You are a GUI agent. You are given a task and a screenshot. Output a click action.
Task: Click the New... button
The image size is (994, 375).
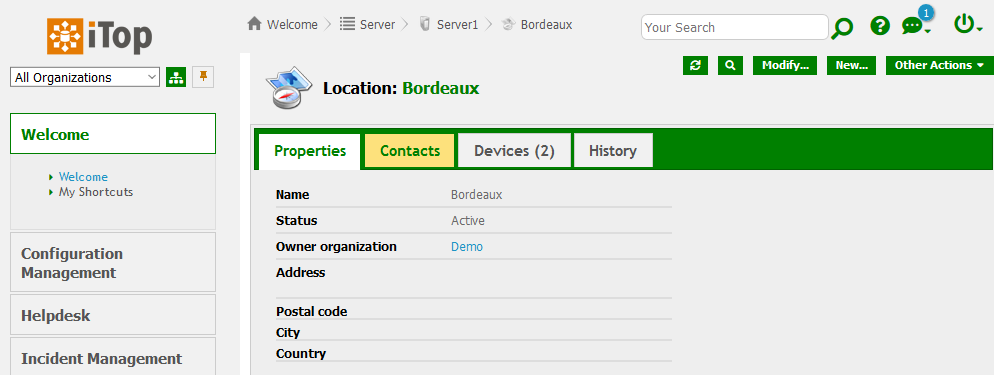851,65
